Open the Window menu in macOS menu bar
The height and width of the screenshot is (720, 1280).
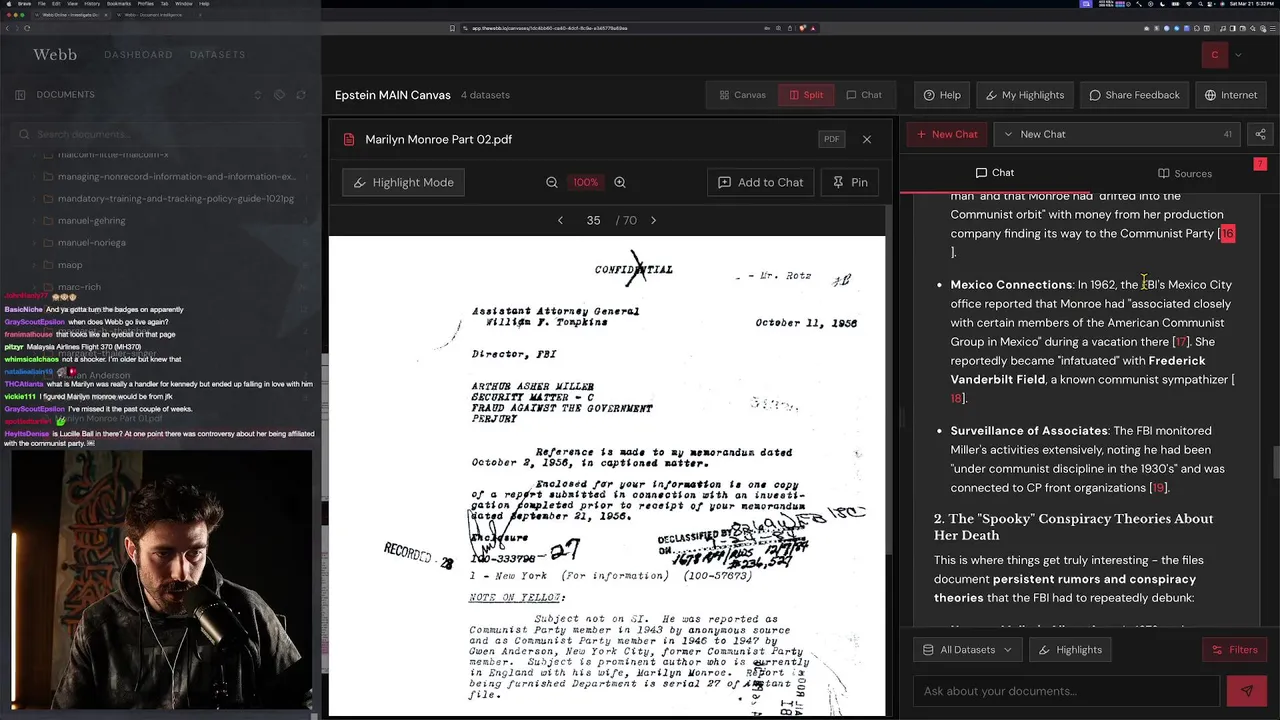coord(183,4)
